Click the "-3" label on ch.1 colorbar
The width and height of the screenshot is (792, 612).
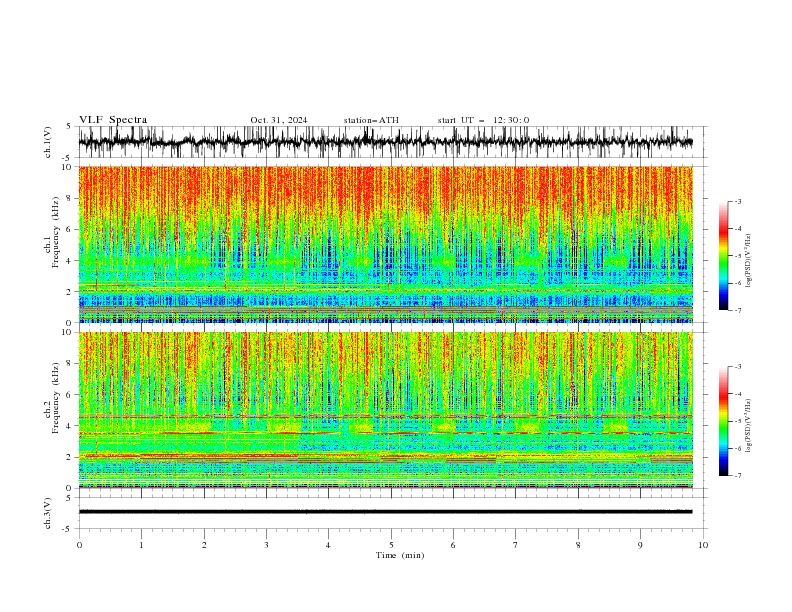pos(737,201)
